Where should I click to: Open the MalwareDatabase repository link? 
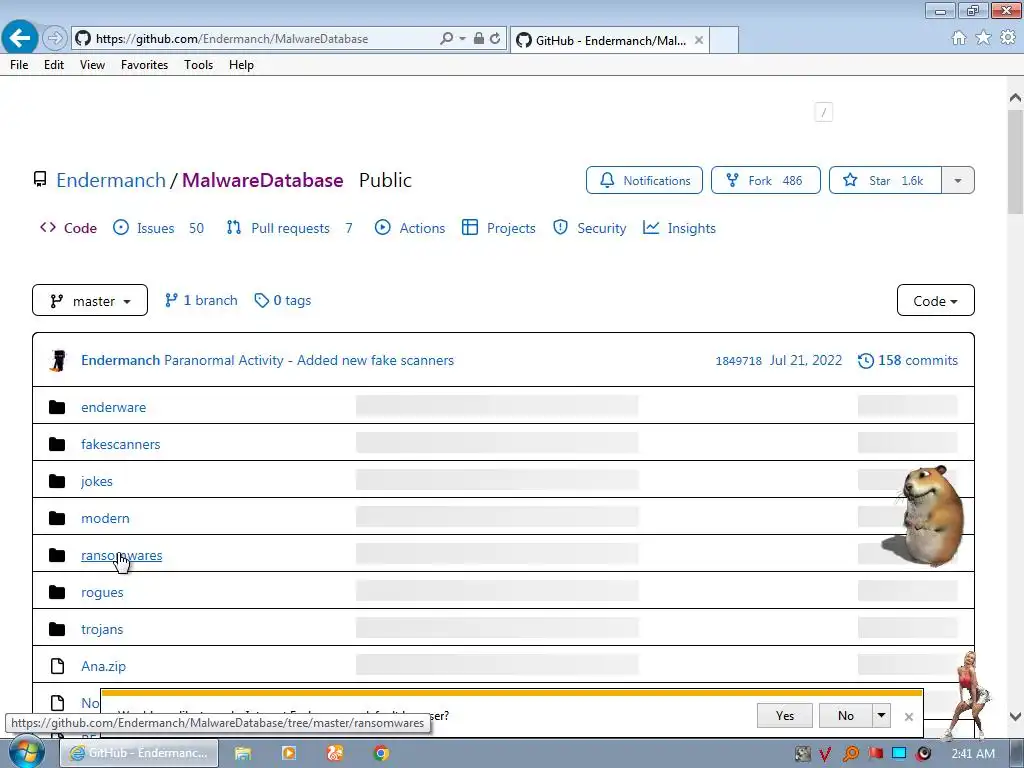[x=263, y=180]
